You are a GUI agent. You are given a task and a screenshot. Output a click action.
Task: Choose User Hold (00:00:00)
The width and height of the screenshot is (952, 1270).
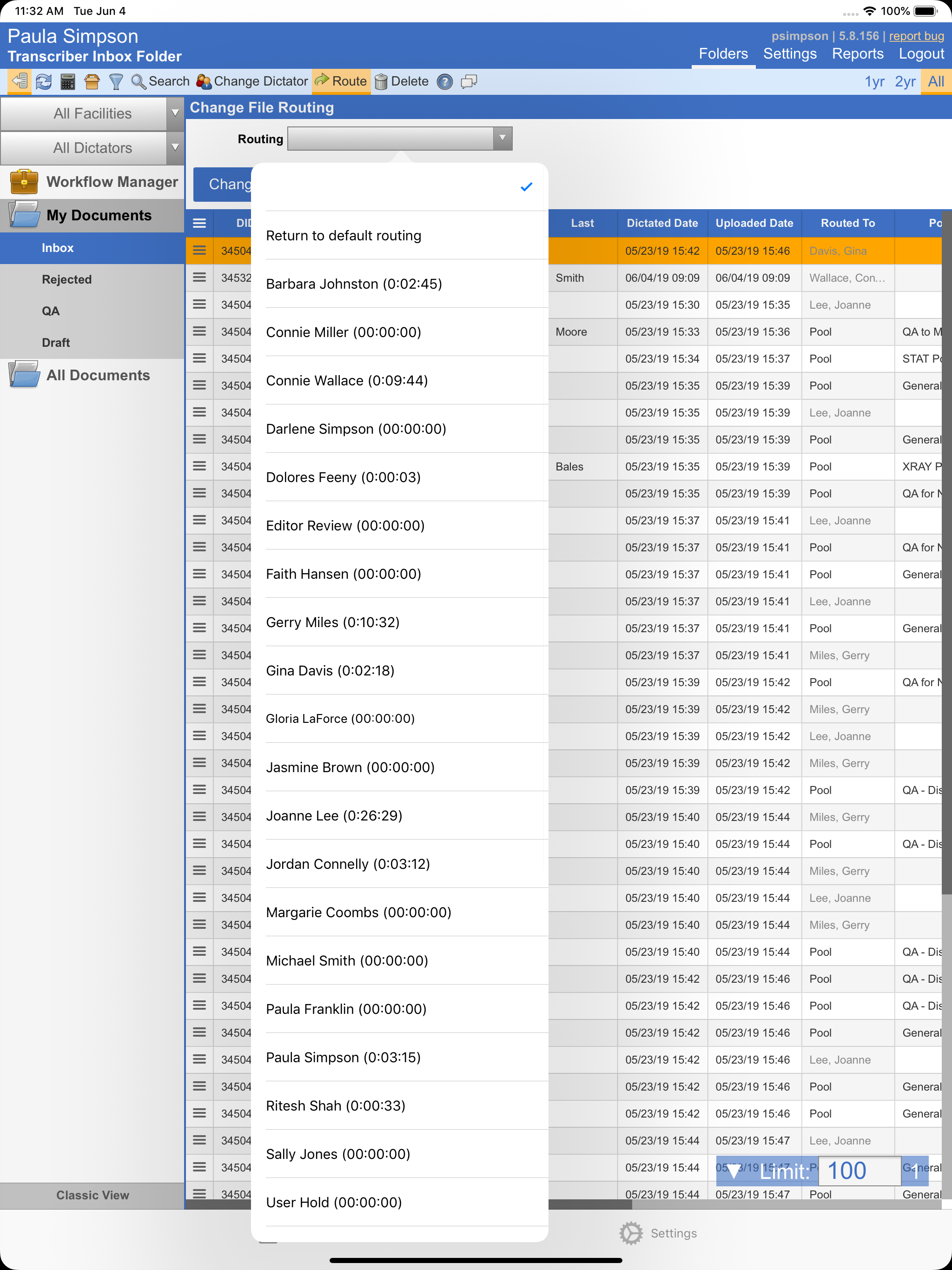(x=400, y=1202)
